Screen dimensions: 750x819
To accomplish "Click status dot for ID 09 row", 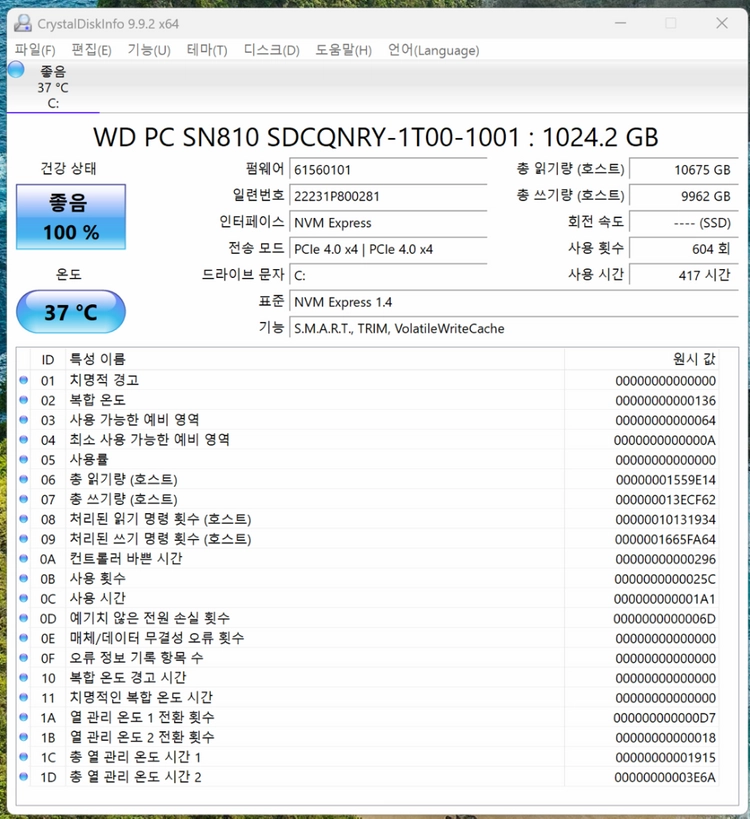I will coord(24,539).
